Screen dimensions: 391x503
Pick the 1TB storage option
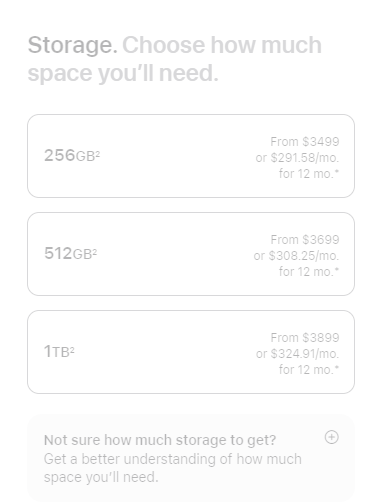click(x=191, y=352)
